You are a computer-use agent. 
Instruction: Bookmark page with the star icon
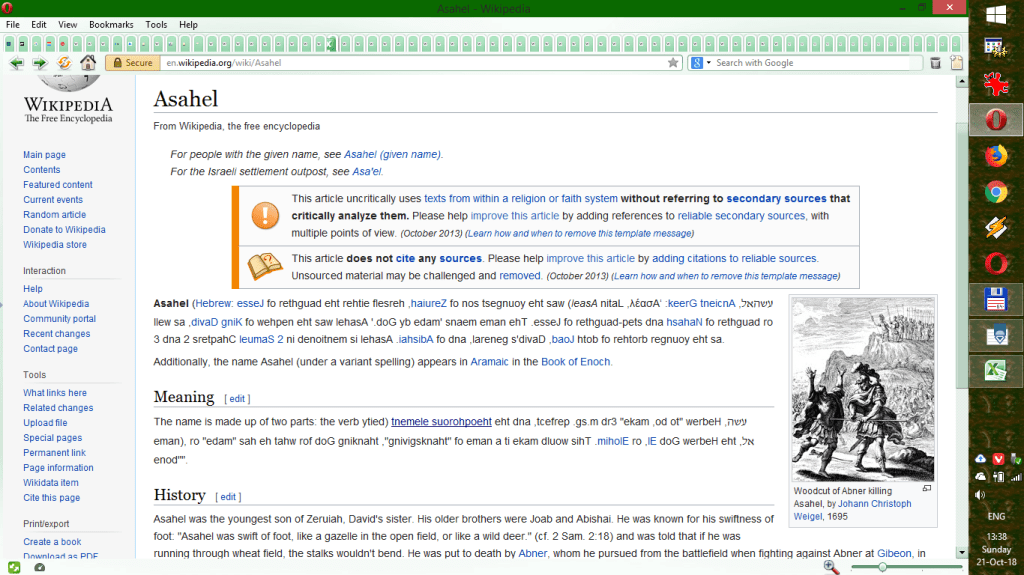click(x=673, y=63)
